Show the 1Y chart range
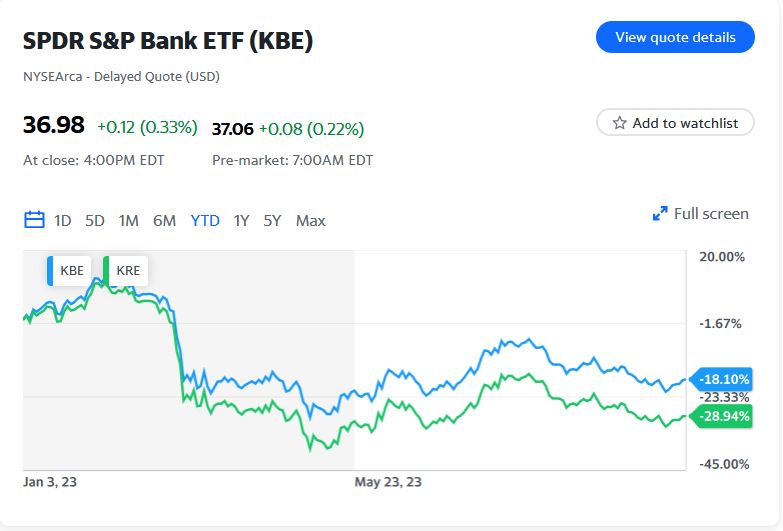 click(x=241, y=221)
